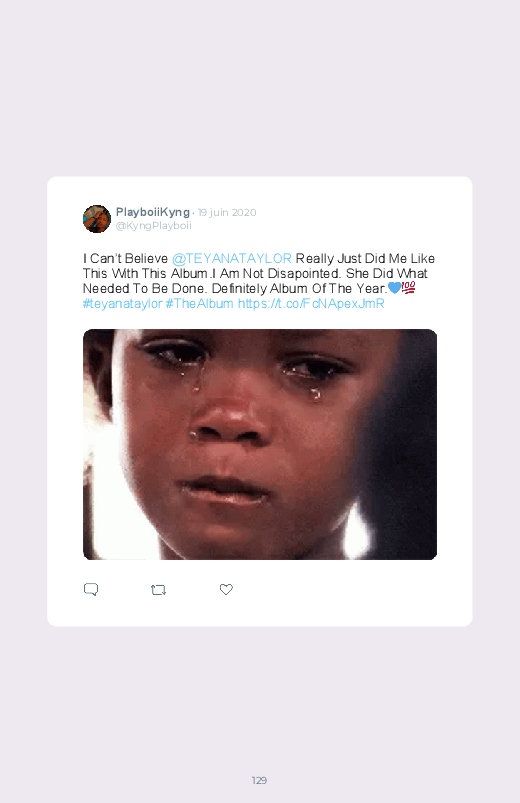
Task: Click "Definitely Album Of The Year" sentence
Action: 300,288
